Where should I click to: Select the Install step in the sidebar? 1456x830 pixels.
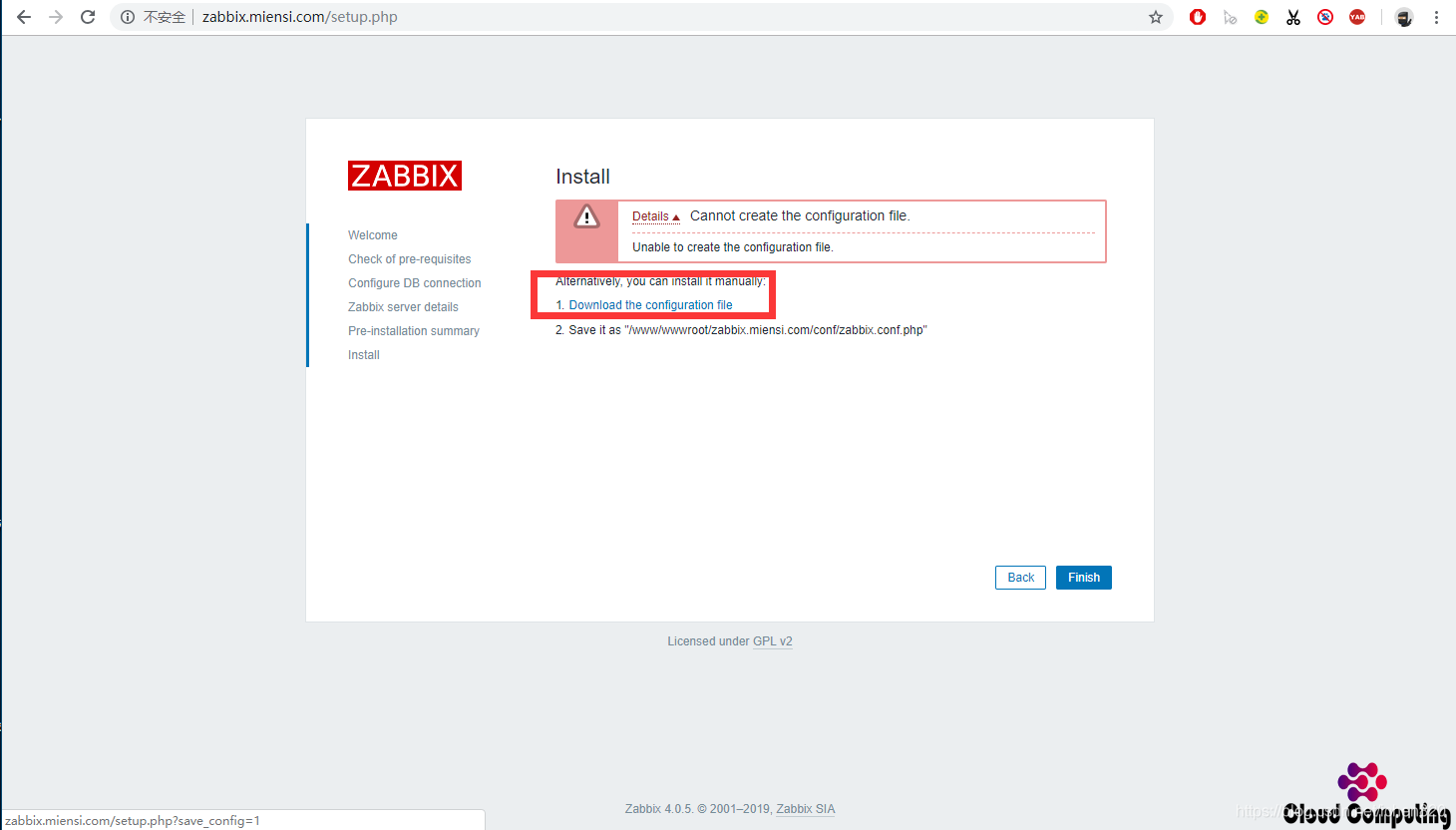coord(364,355)
